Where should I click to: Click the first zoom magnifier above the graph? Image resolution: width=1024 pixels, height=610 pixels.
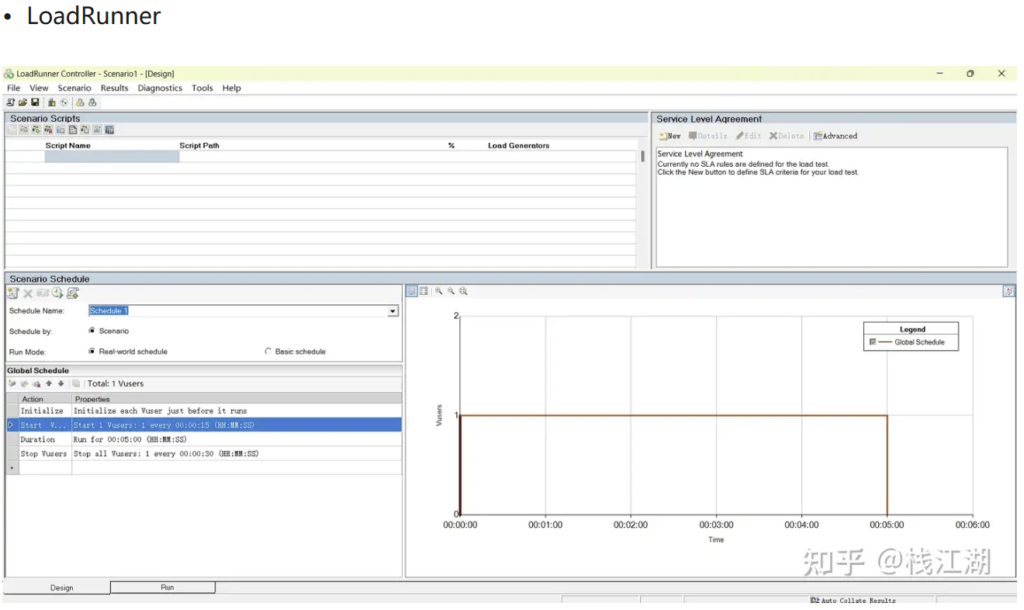(x=439, y=291)
